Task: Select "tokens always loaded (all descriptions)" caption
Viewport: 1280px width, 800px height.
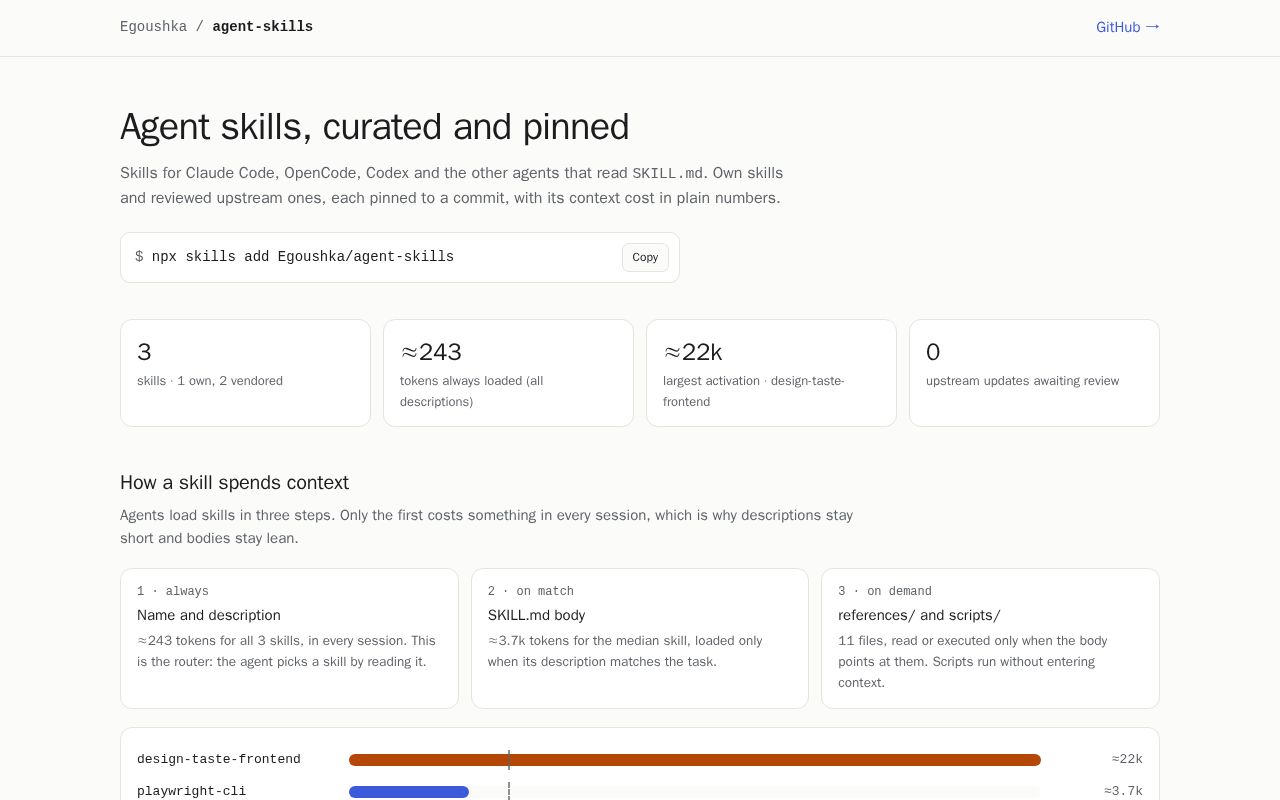Action: click(x=472, y=391)
